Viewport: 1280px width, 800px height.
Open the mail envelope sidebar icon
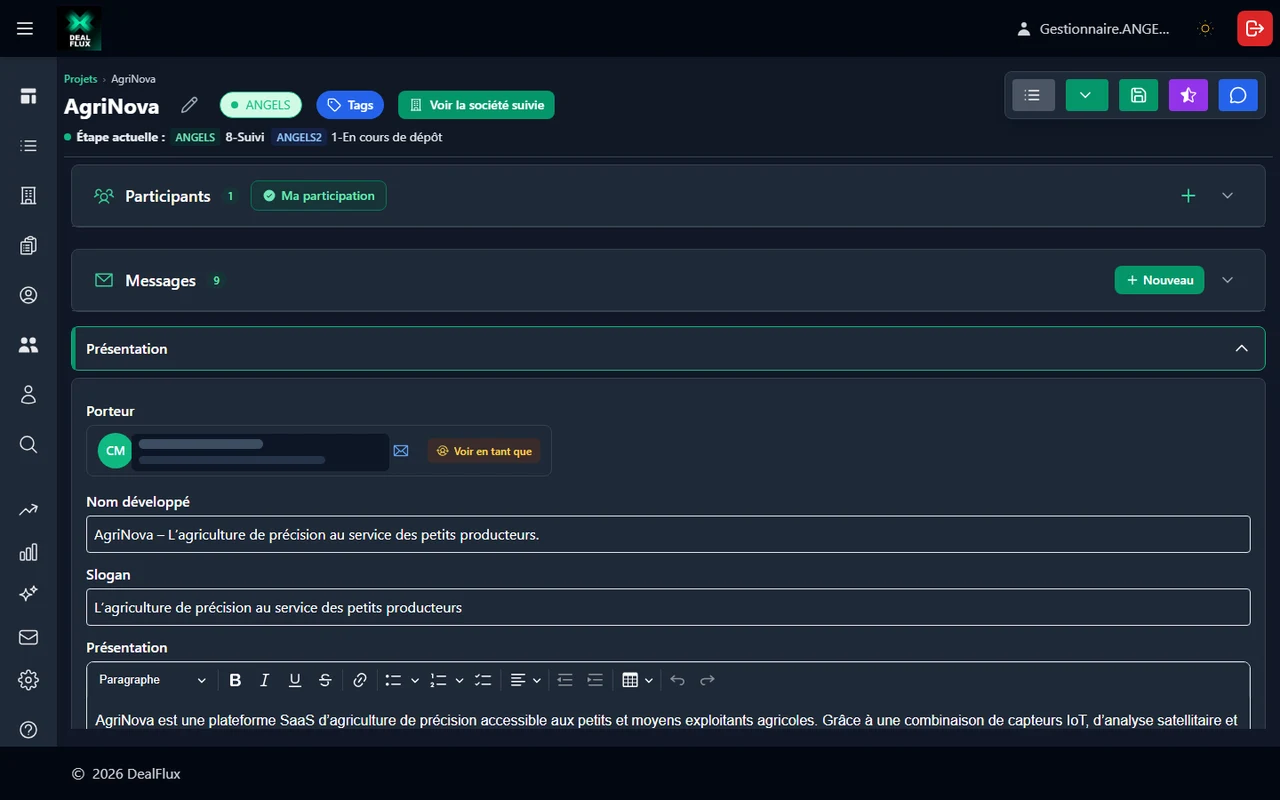pos(28,637)
